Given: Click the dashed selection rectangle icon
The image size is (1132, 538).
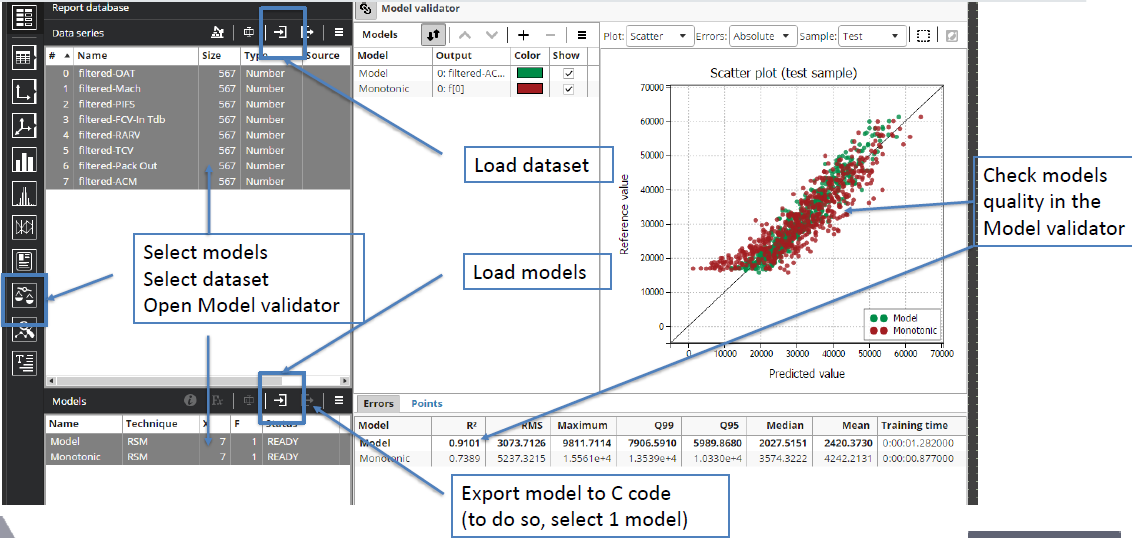Looking at the screenshot, I should pyautogui.click(x=923, y=35).
